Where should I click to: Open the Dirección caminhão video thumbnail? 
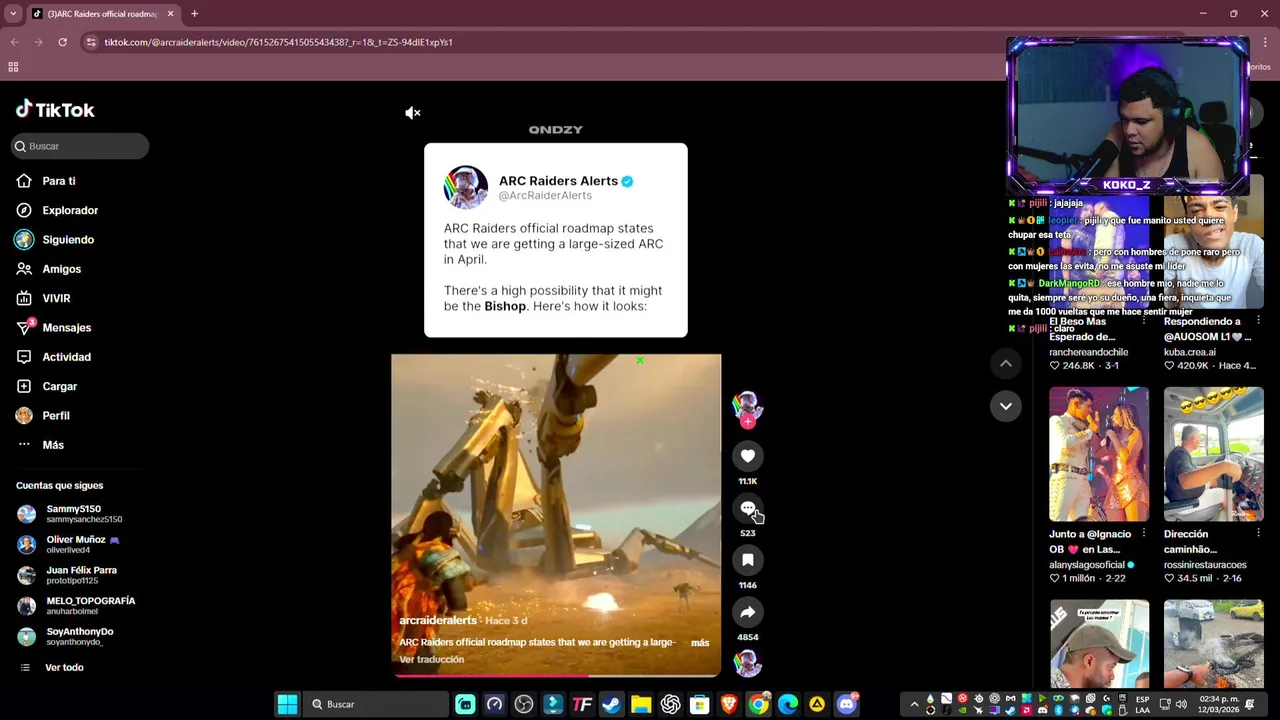(1214, 455)
